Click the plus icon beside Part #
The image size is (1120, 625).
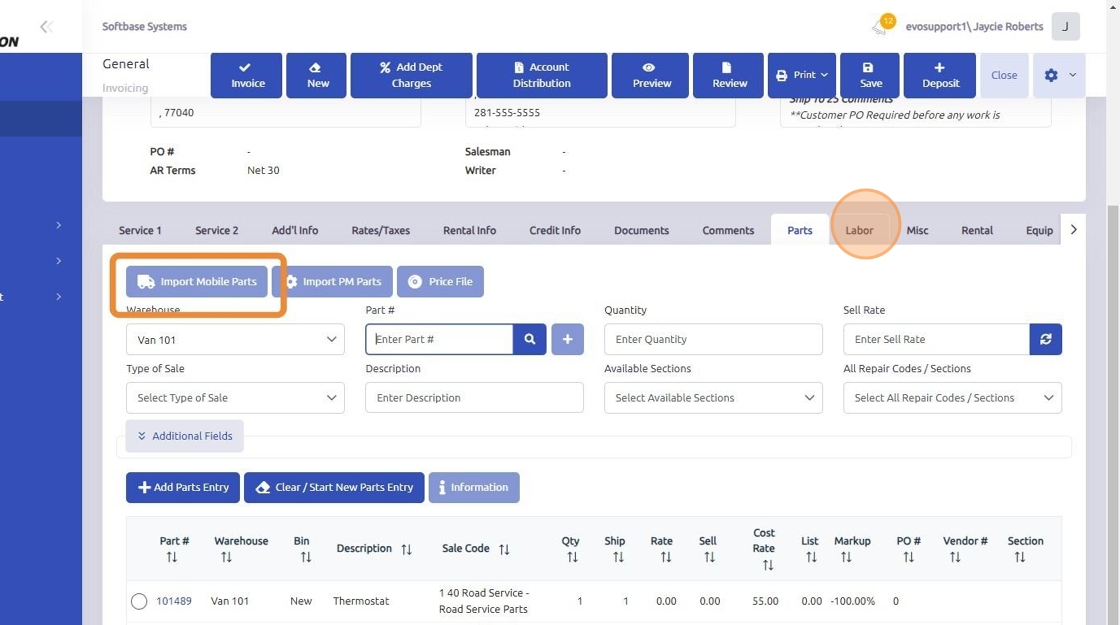tap(567, 339)
